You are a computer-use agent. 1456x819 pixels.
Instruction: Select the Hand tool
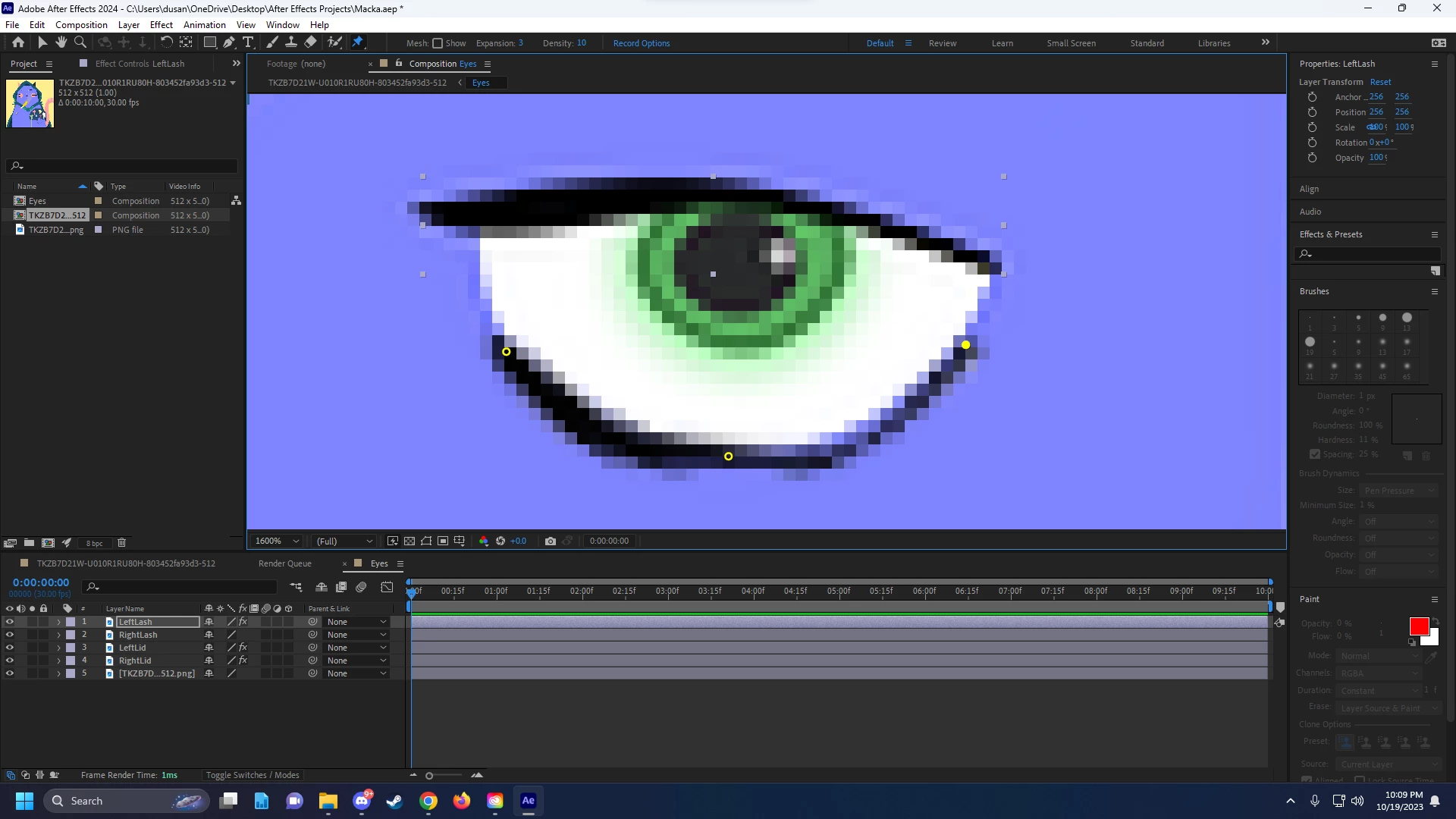click(61, 42)
